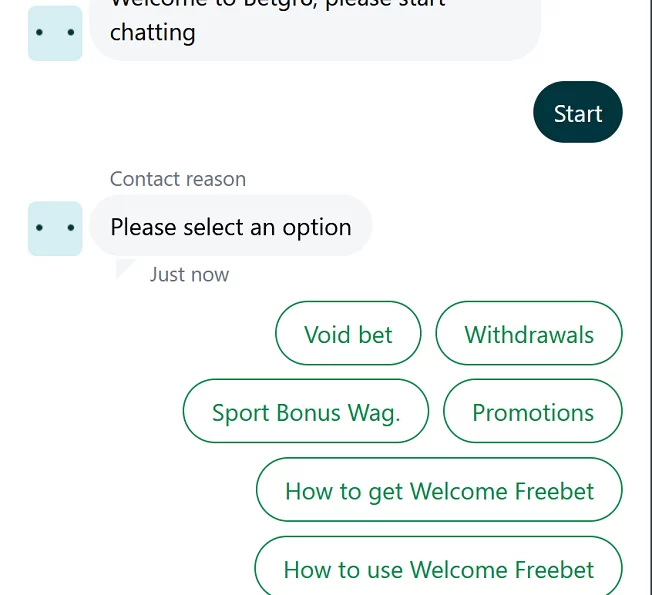Click the bot avatar next to 'Please select an option'
The height and width of the screenshot is (595, 652).
pos(55,228)
